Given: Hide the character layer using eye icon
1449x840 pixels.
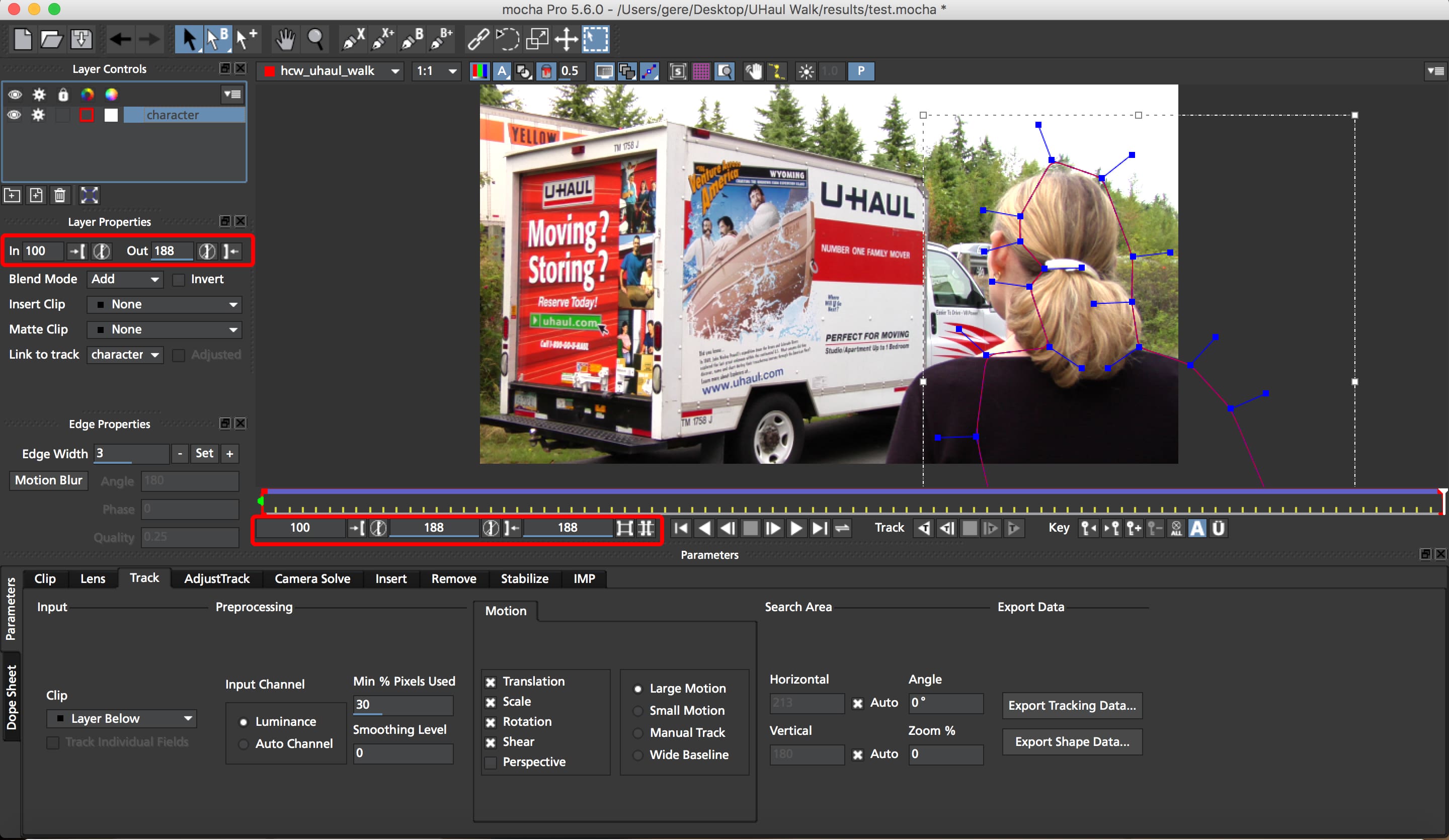Looking at the screenshot, I should click(x=15, y=115).
